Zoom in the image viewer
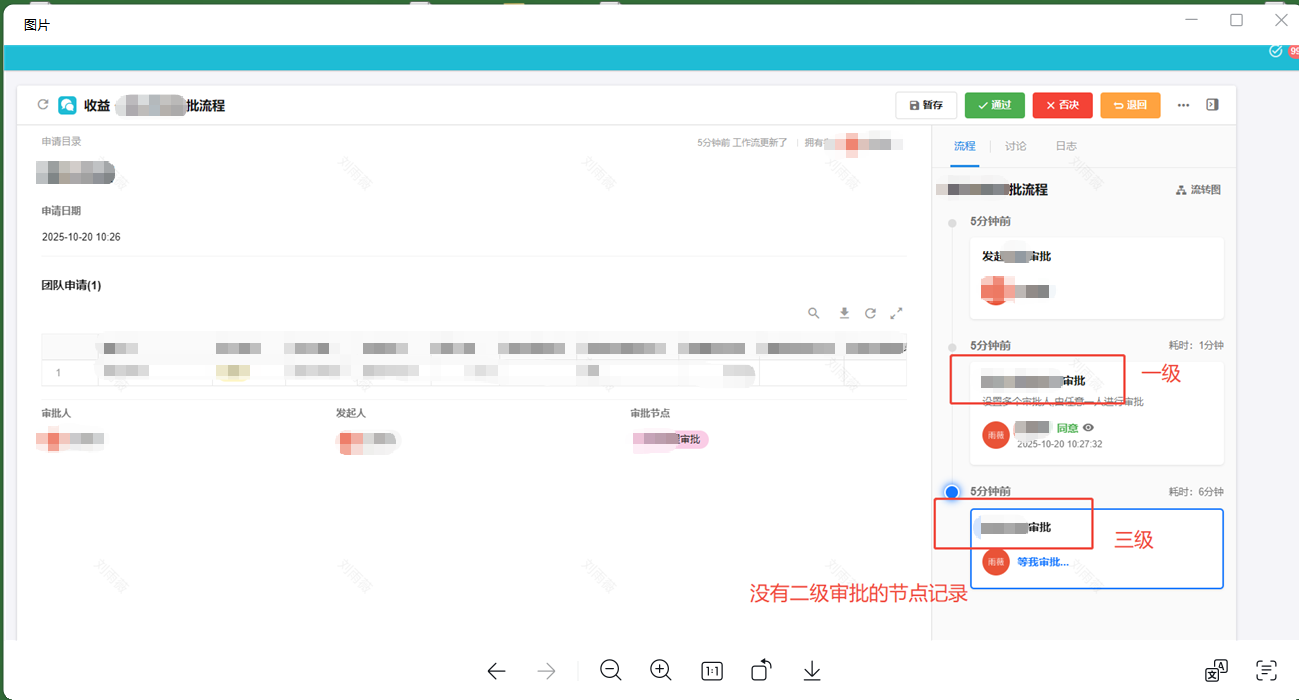Viewport: 1299px width, 700px height. pos(661,671)
